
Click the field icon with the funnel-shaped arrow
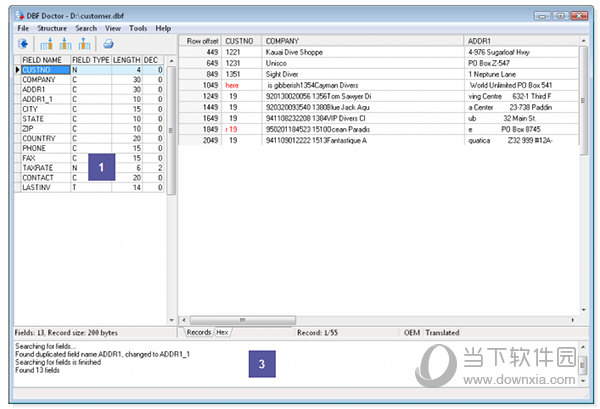click(84, 44)
